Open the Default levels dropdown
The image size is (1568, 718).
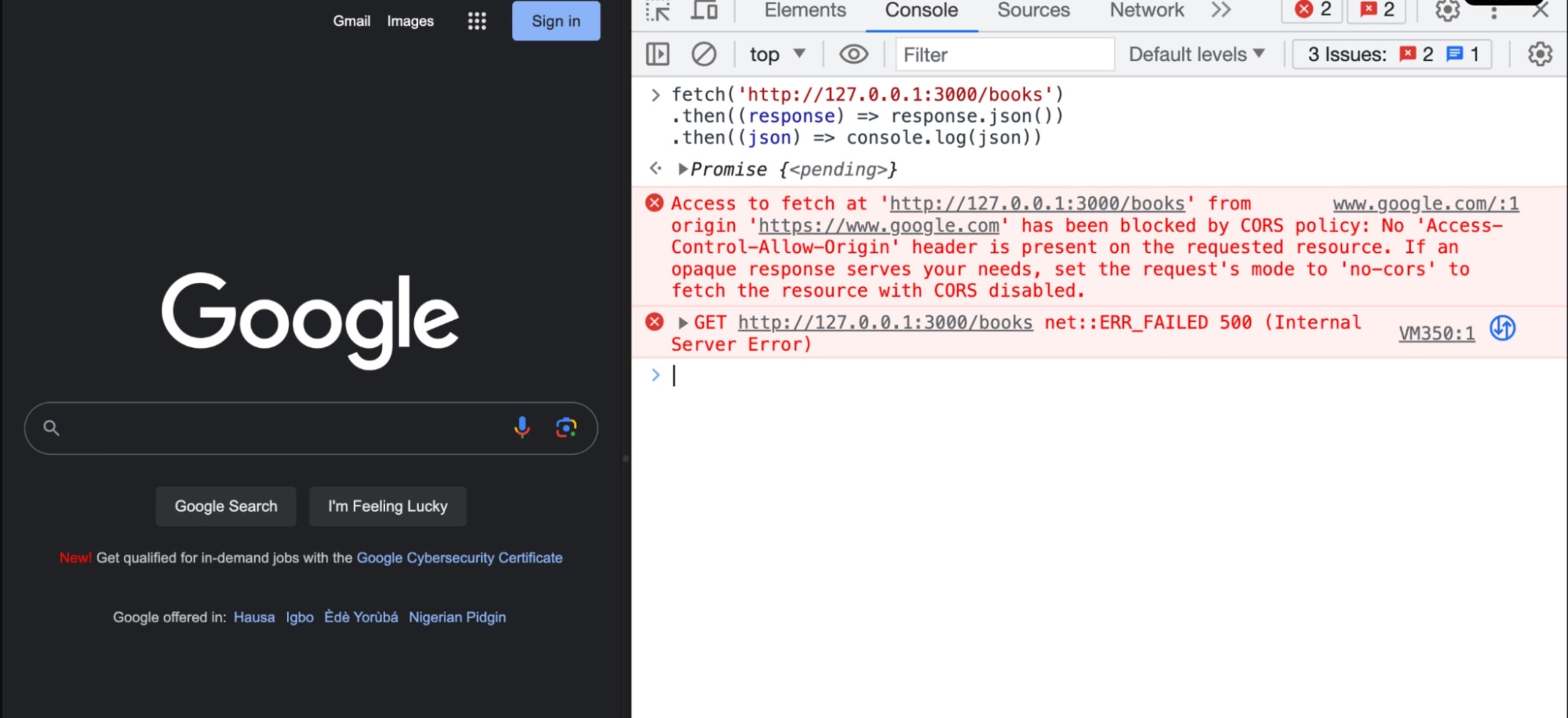coord(1196,54)
